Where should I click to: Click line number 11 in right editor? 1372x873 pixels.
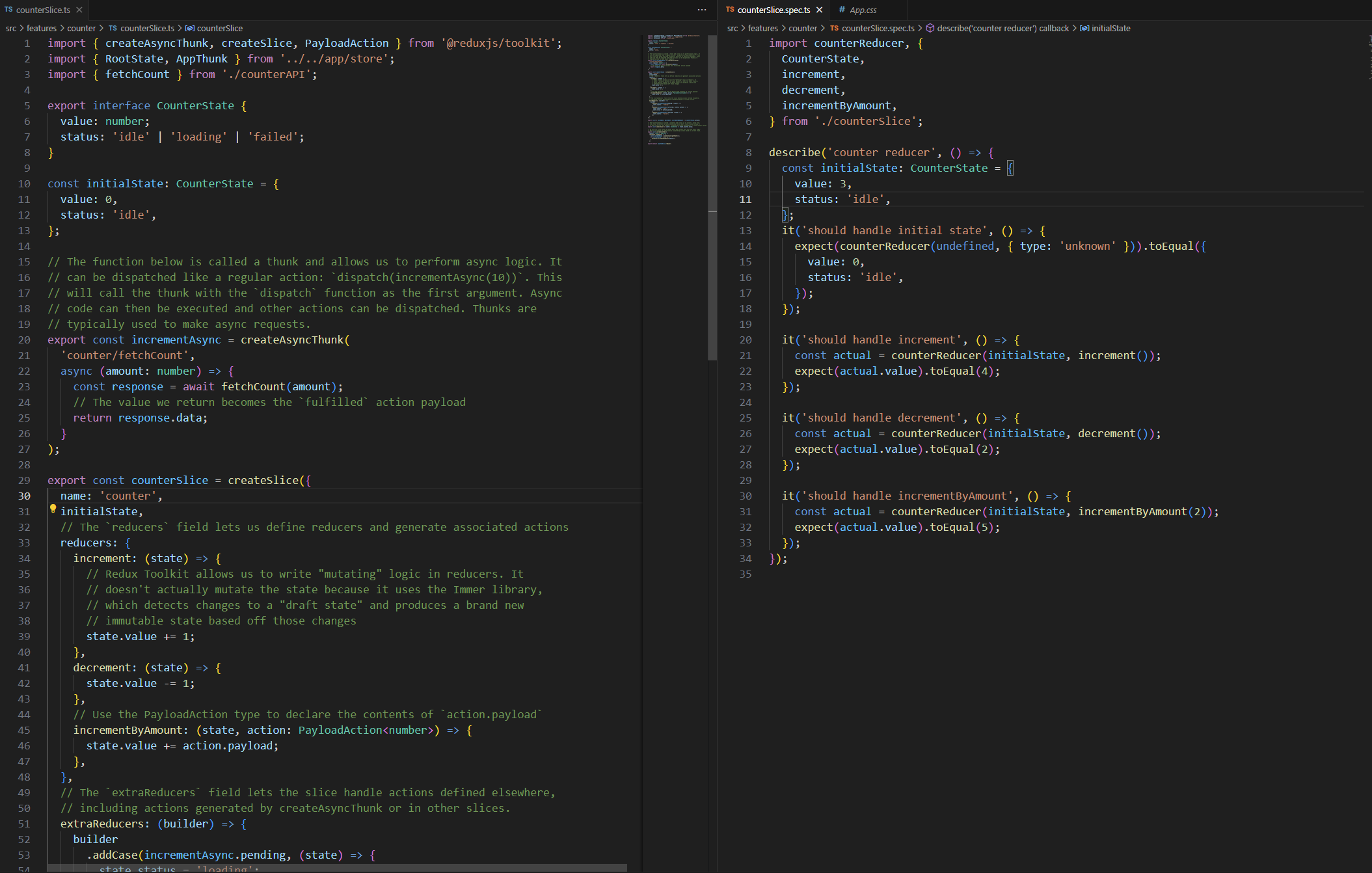[746, 199]
